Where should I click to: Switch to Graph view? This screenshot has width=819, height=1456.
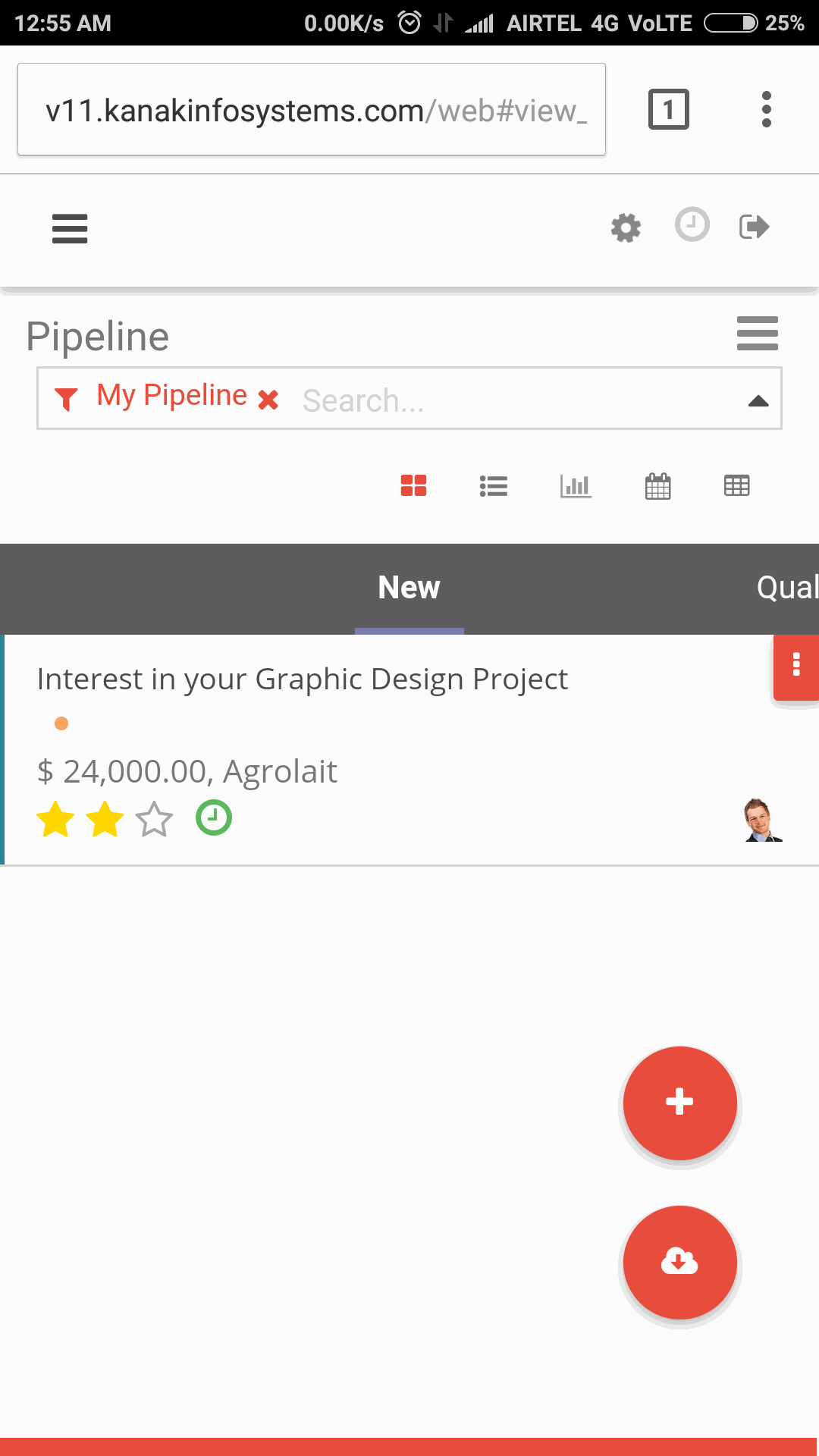(x=576, y=486)
